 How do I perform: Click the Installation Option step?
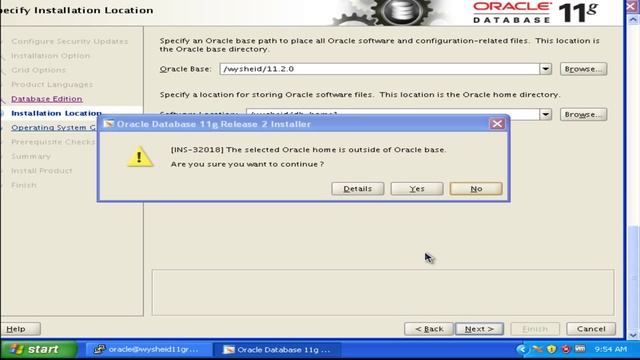coord(50,56)
